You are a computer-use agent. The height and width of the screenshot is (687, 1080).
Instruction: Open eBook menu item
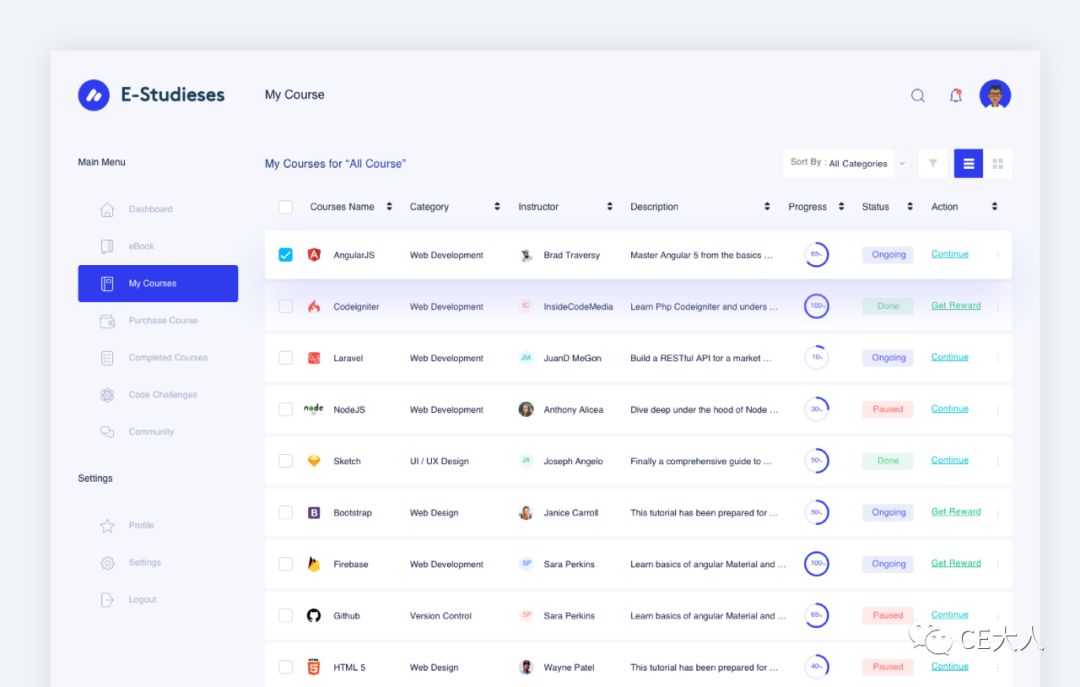pos(158,246)
